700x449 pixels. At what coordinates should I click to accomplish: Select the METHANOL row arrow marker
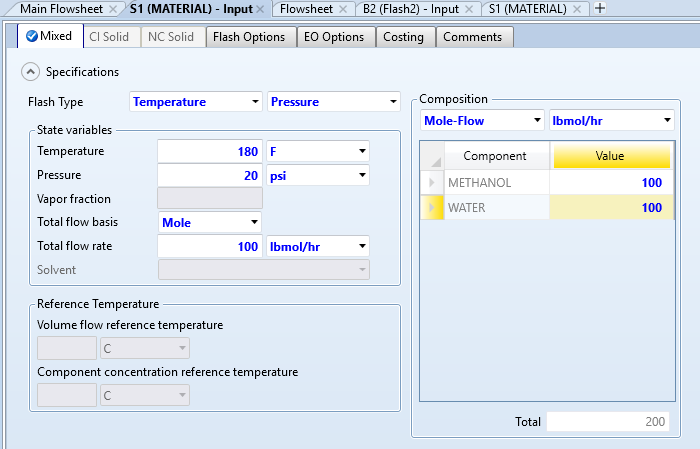[432, 182]
